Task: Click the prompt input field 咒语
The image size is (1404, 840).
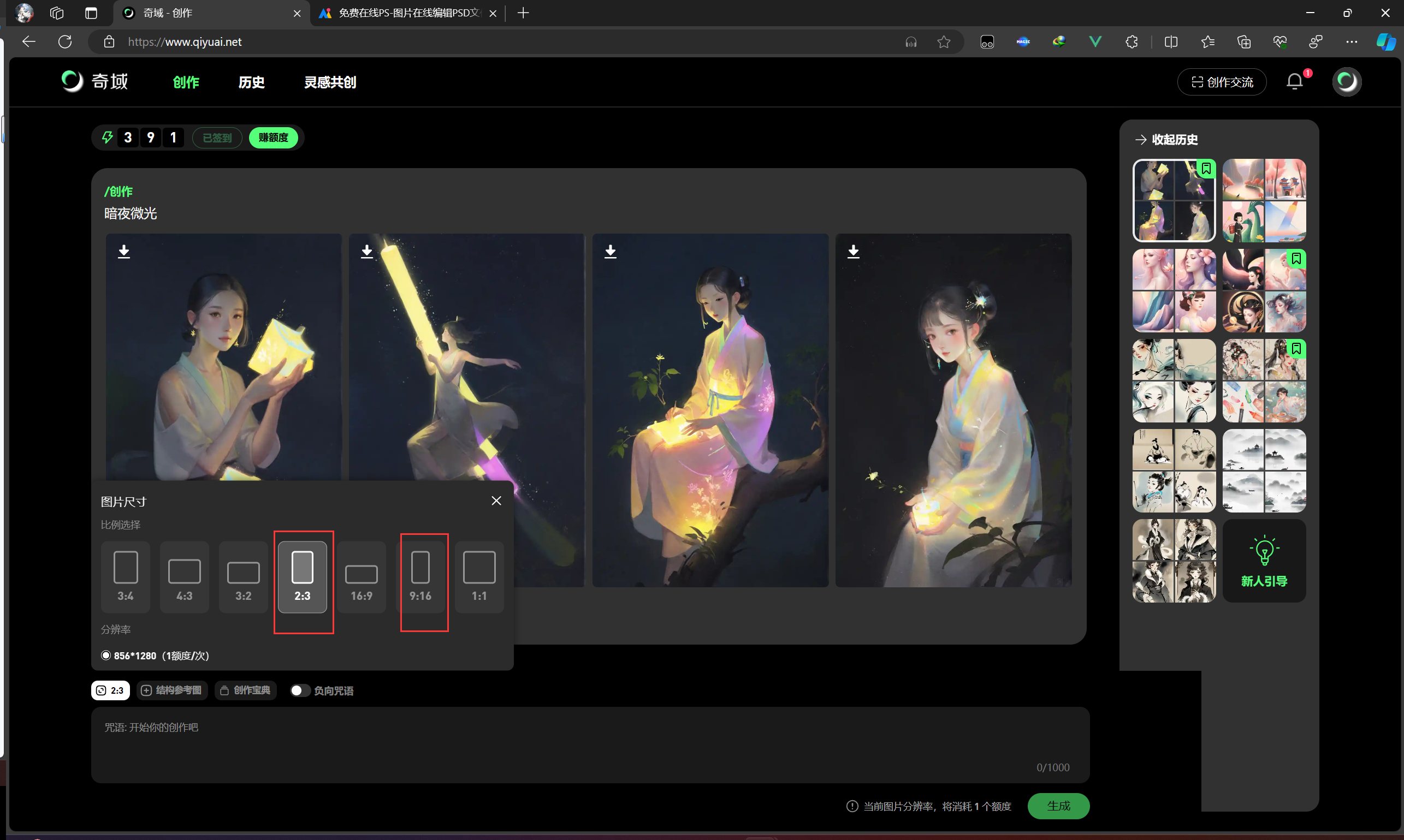Action: point(590,744)
